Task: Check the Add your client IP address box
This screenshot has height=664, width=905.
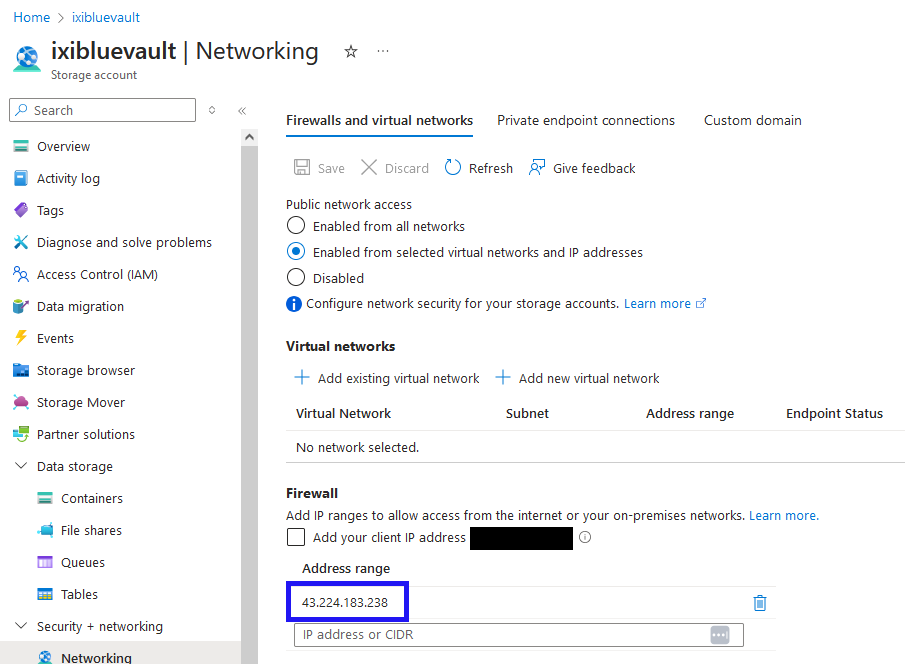Action: pyautogui.click(x=296, y=537)
